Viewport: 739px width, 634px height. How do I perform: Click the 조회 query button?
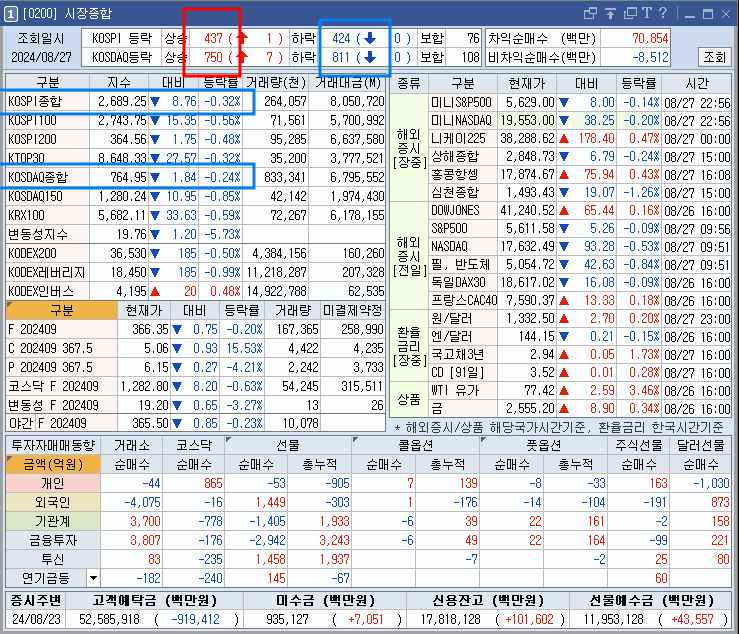[714, 57]
